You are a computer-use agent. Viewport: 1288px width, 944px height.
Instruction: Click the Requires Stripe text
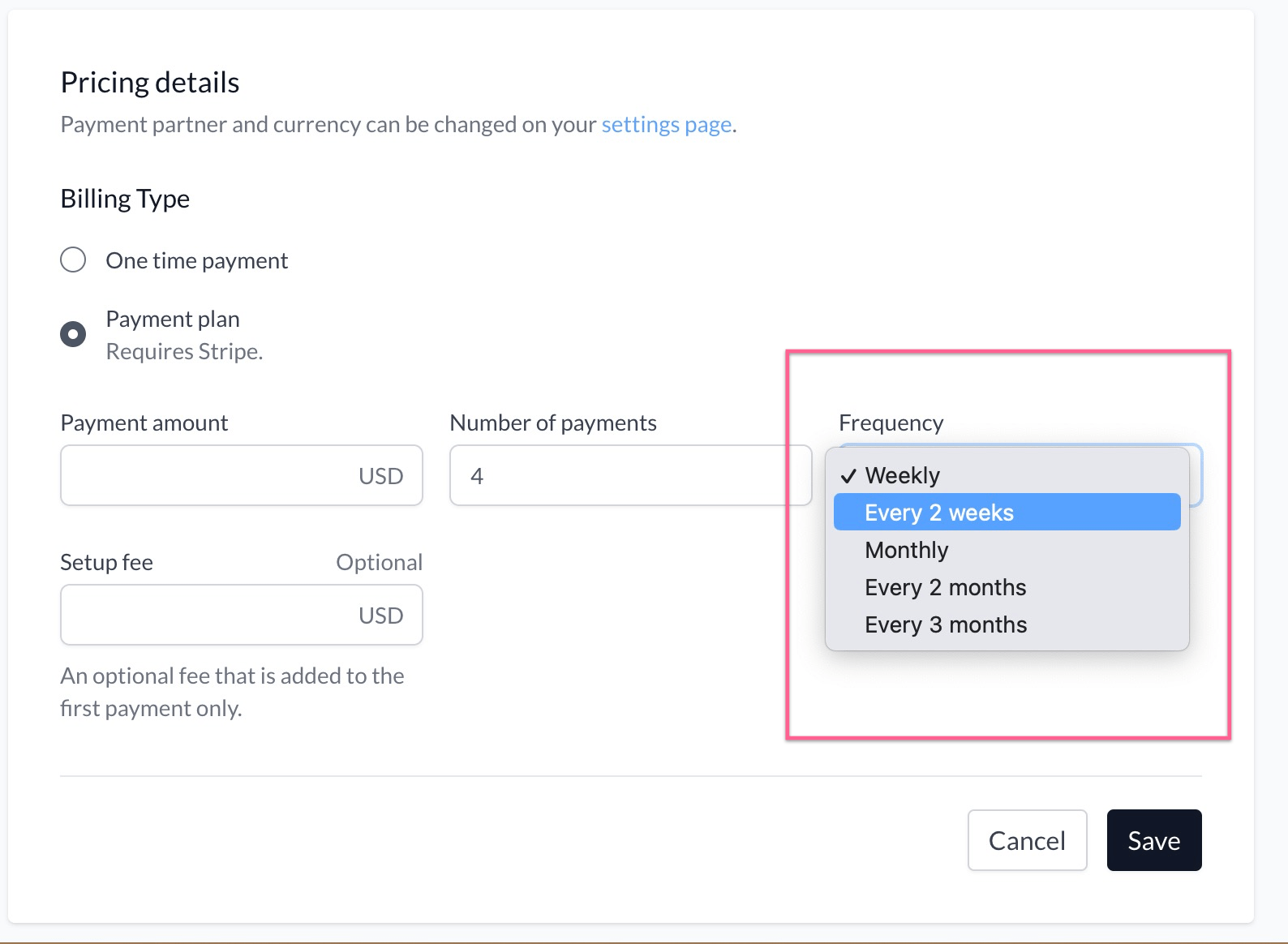coord(184,350)
